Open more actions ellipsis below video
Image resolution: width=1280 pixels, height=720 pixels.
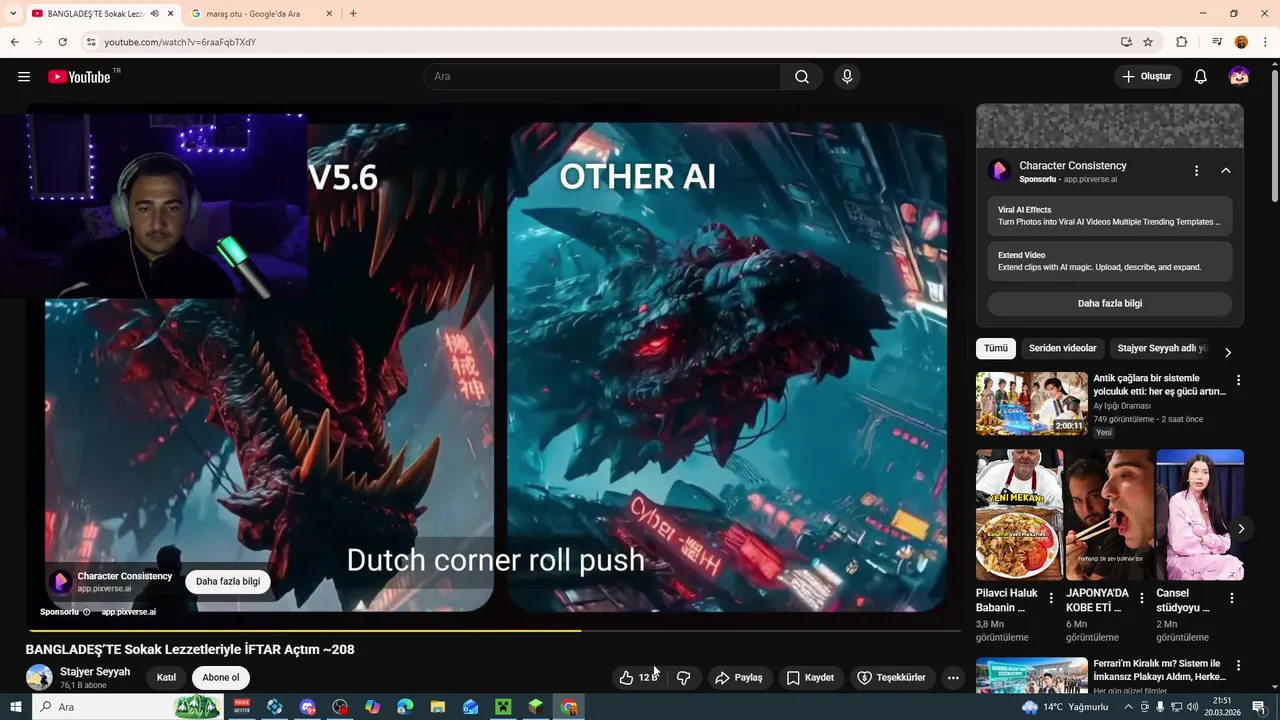[x=953, y=678]
